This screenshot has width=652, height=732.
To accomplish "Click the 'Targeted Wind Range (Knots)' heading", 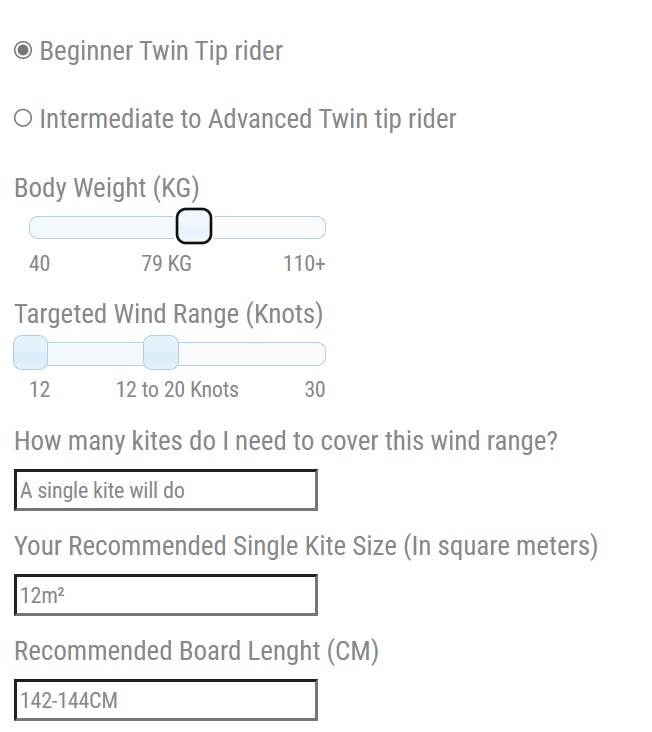I will (169, 314).
